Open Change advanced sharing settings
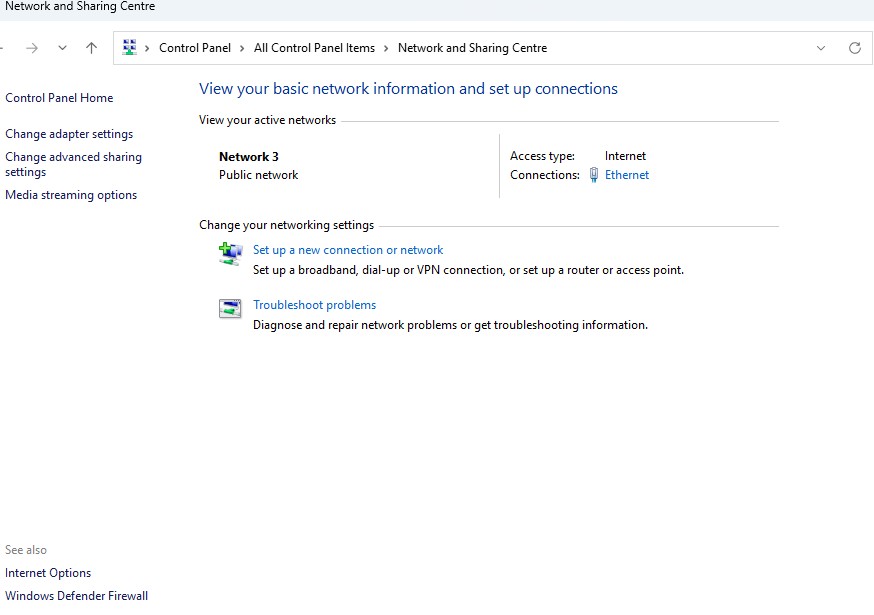This screenshot has width=874, height=615. pos(73,164)
